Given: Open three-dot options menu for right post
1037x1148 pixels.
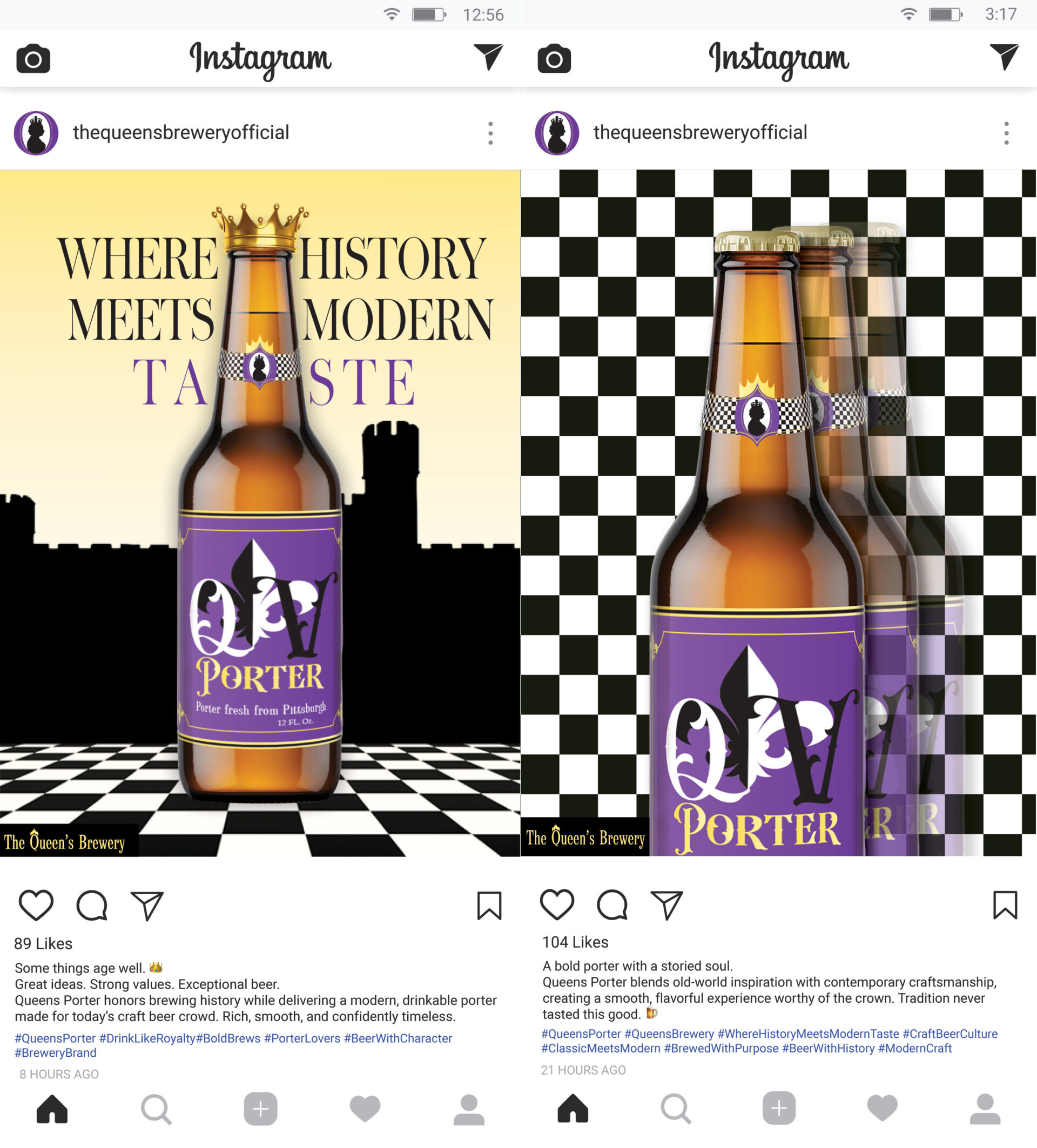Looking at the screenshot, I should click(1006, 133).
